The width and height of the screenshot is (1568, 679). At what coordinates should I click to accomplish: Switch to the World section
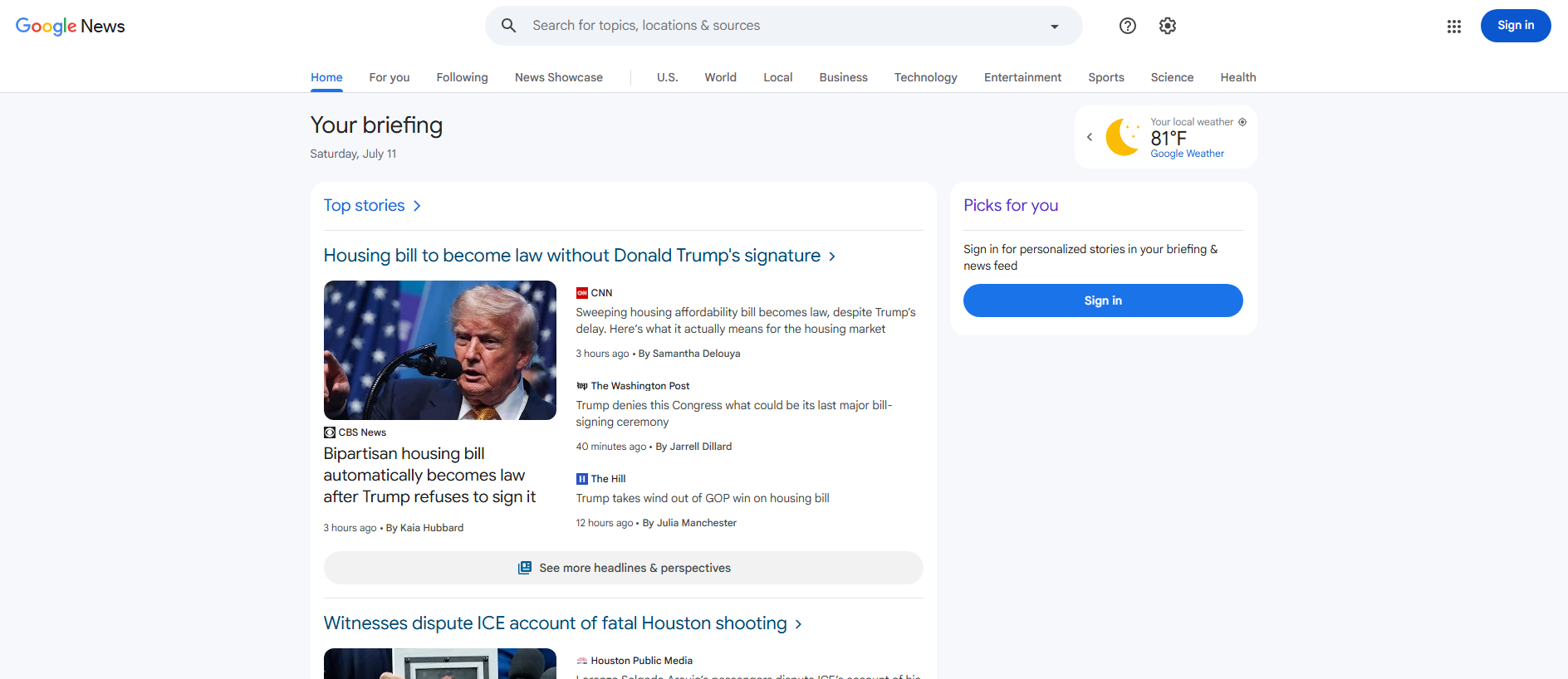click(x=721, y=77)
